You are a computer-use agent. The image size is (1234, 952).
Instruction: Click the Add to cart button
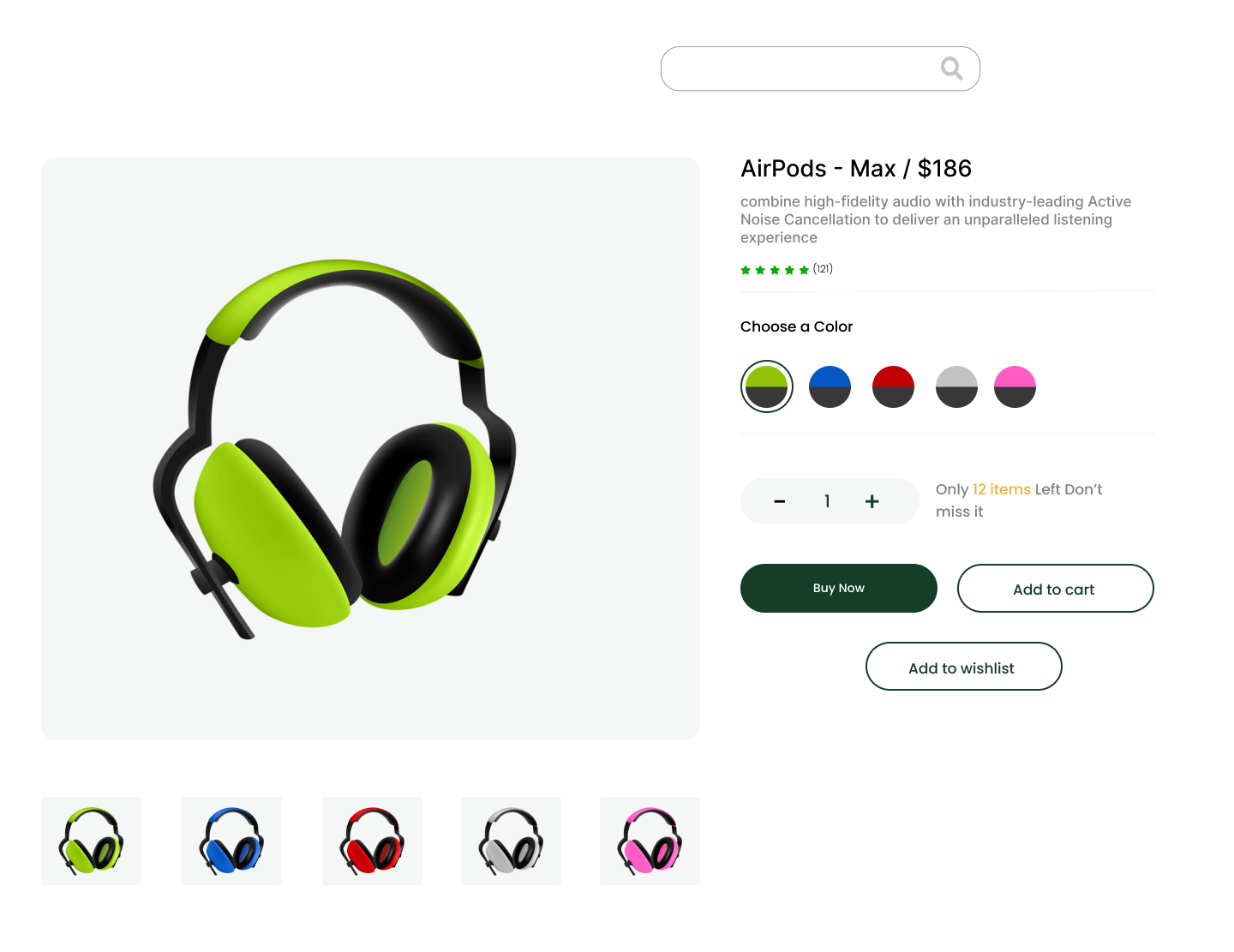(x=1055, y=589)
